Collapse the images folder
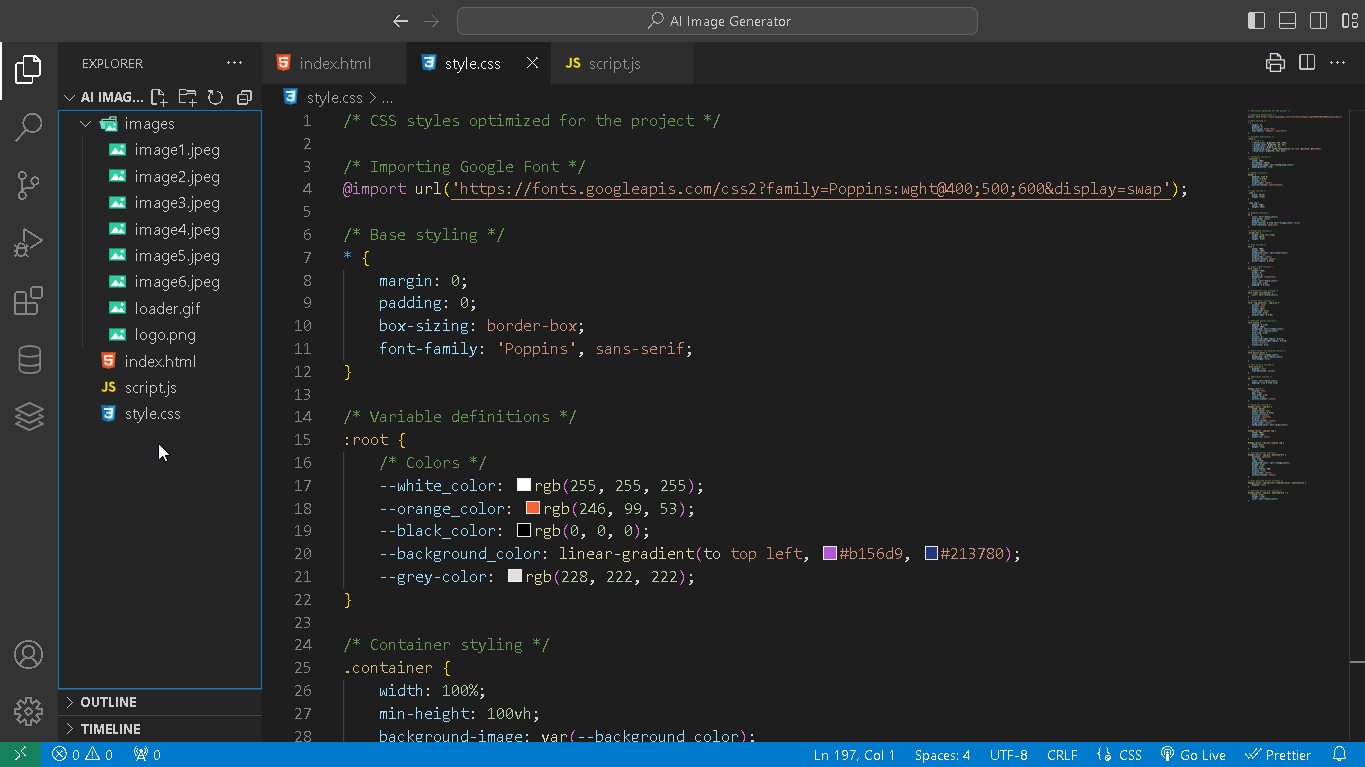Image resolution: width=1365 pixels, height=767 pixels. (x=86, y=123)
